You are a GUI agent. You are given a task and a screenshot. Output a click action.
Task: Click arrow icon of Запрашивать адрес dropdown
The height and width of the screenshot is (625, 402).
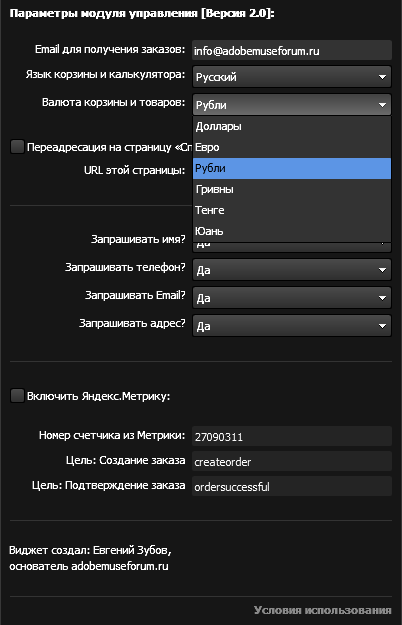click(x=382, y=326)
